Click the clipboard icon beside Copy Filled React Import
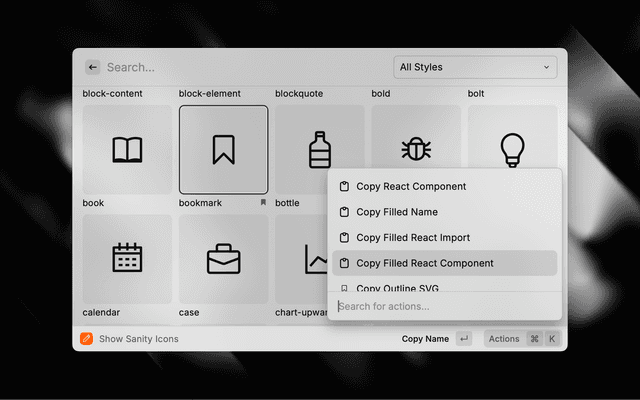 click(344, 238)
